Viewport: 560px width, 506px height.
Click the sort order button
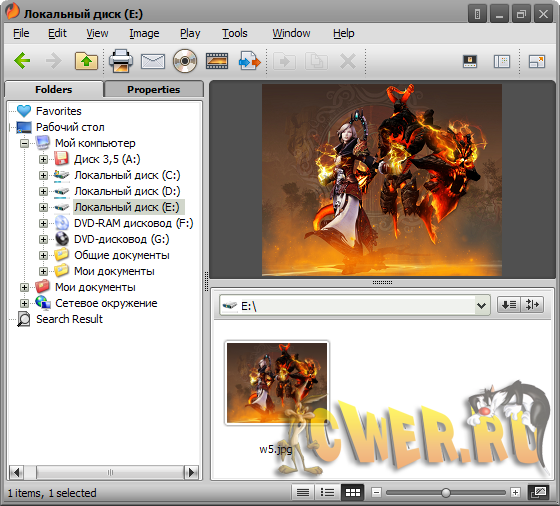[509, 305]
